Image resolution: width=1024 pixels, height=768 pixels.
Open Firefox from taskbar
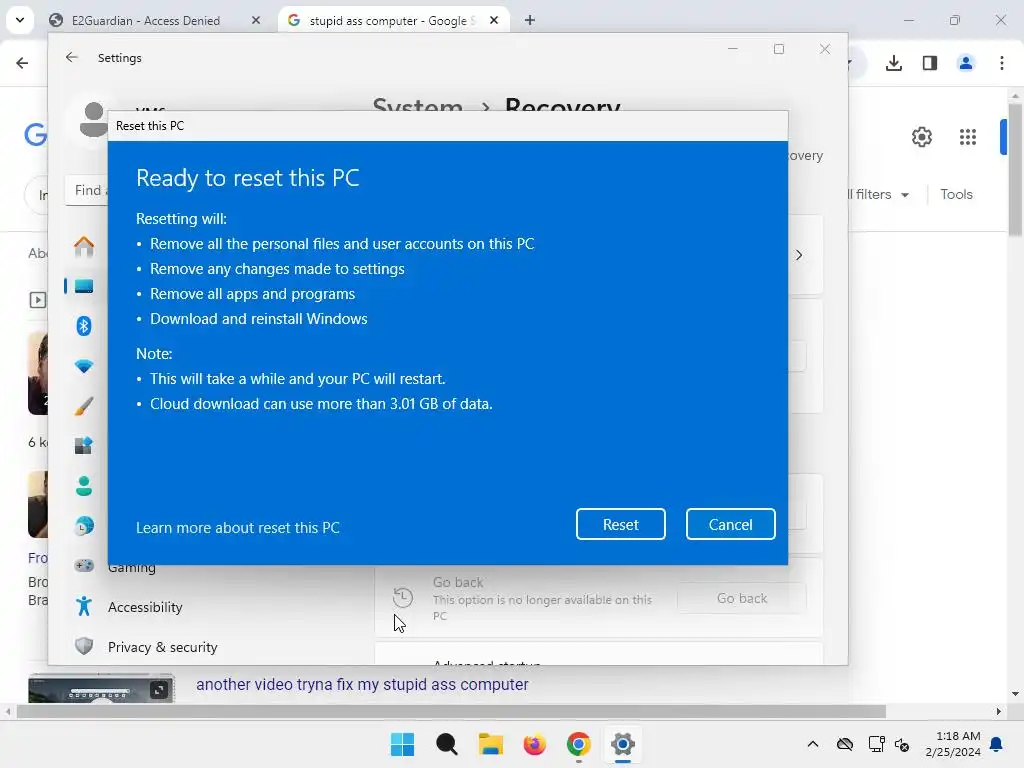[535, 744]
